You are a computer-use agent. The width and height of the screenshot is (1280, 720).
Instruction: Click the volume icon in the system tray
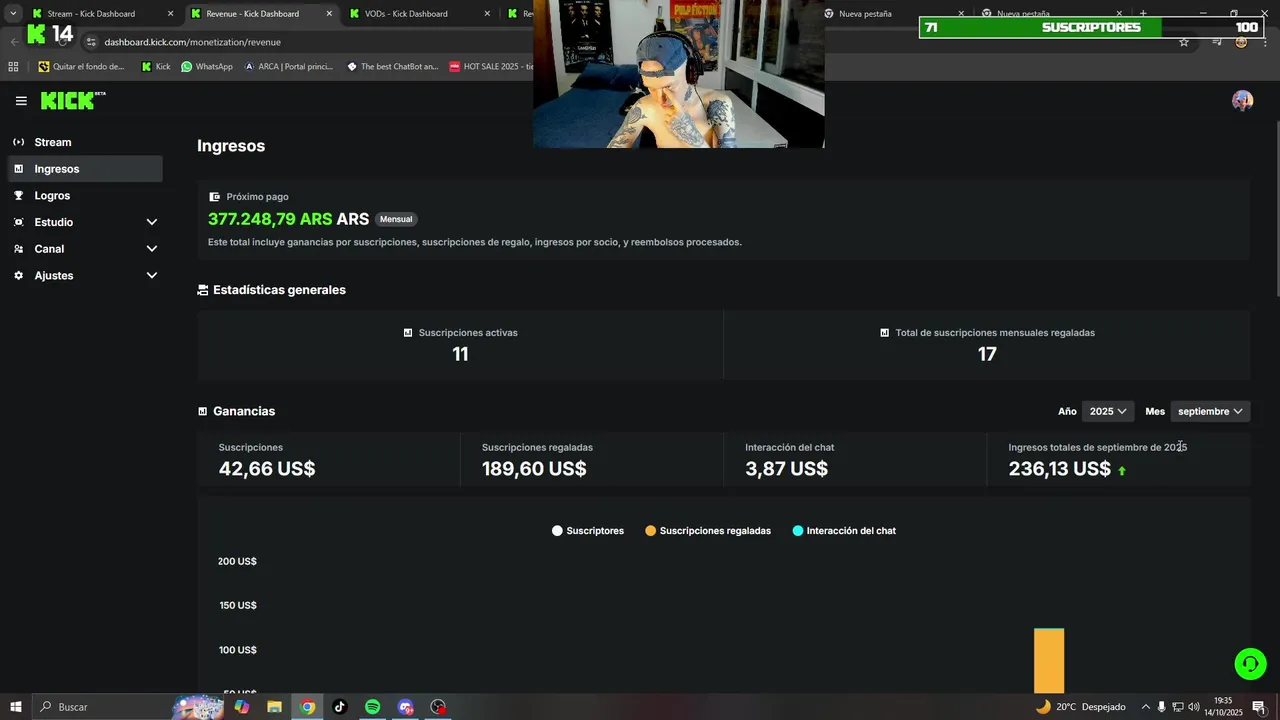click(1194, 707)
